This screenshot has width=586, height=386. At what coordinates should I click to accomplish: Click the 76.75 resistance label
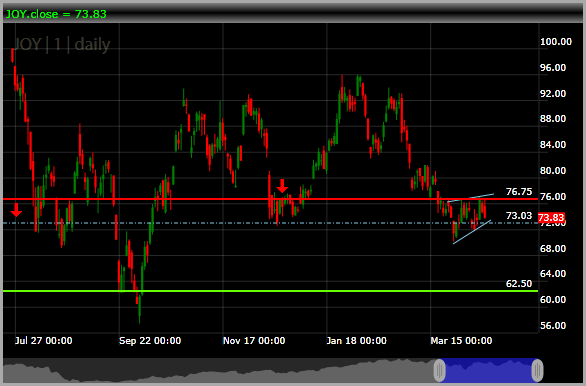click(519, 192)
